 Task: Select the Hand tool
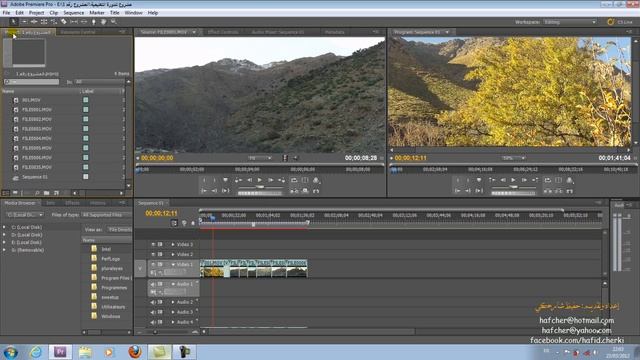[104, 22]
